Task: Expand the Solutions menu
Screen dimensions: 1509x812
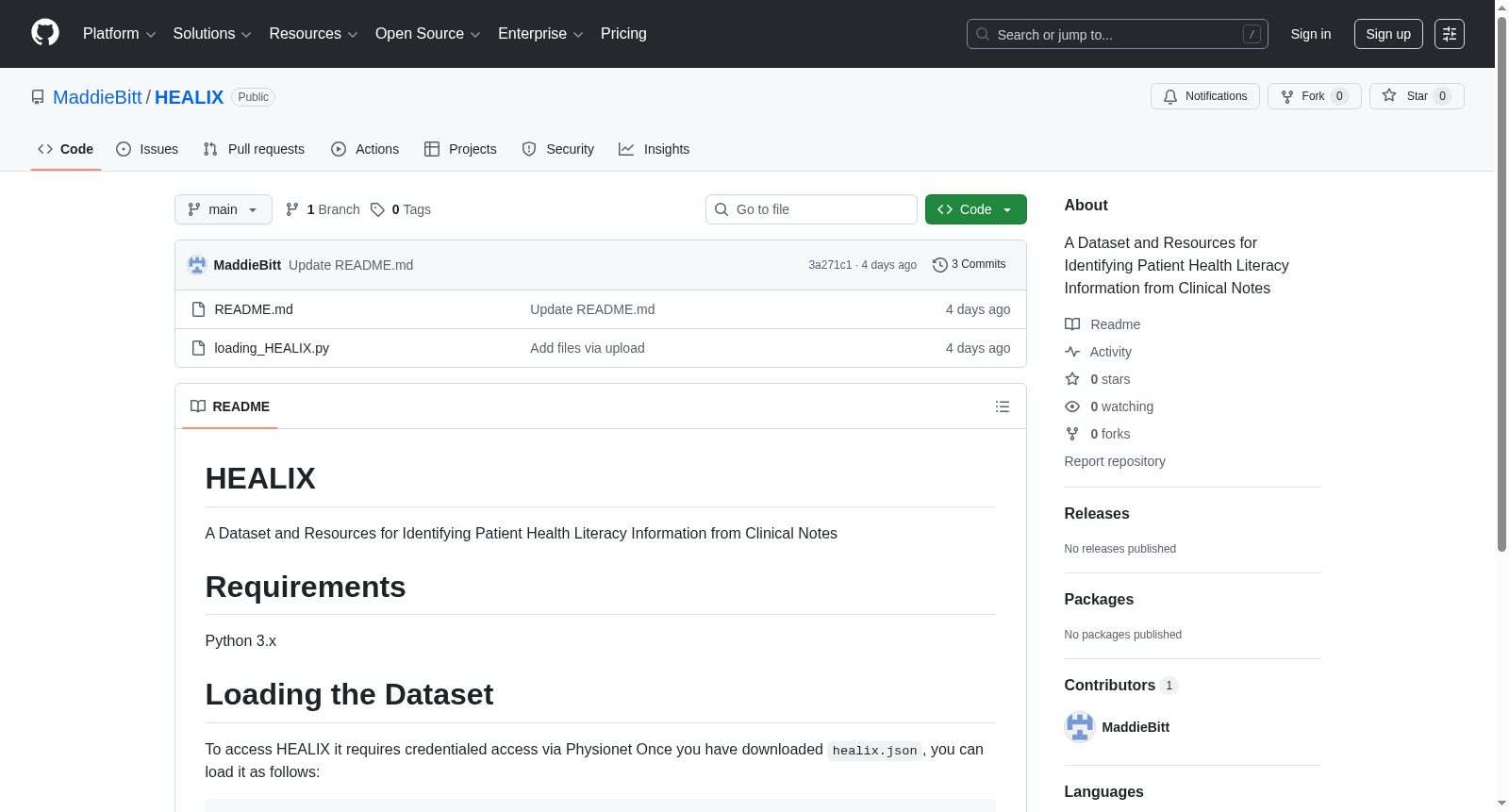Action: 212,34
